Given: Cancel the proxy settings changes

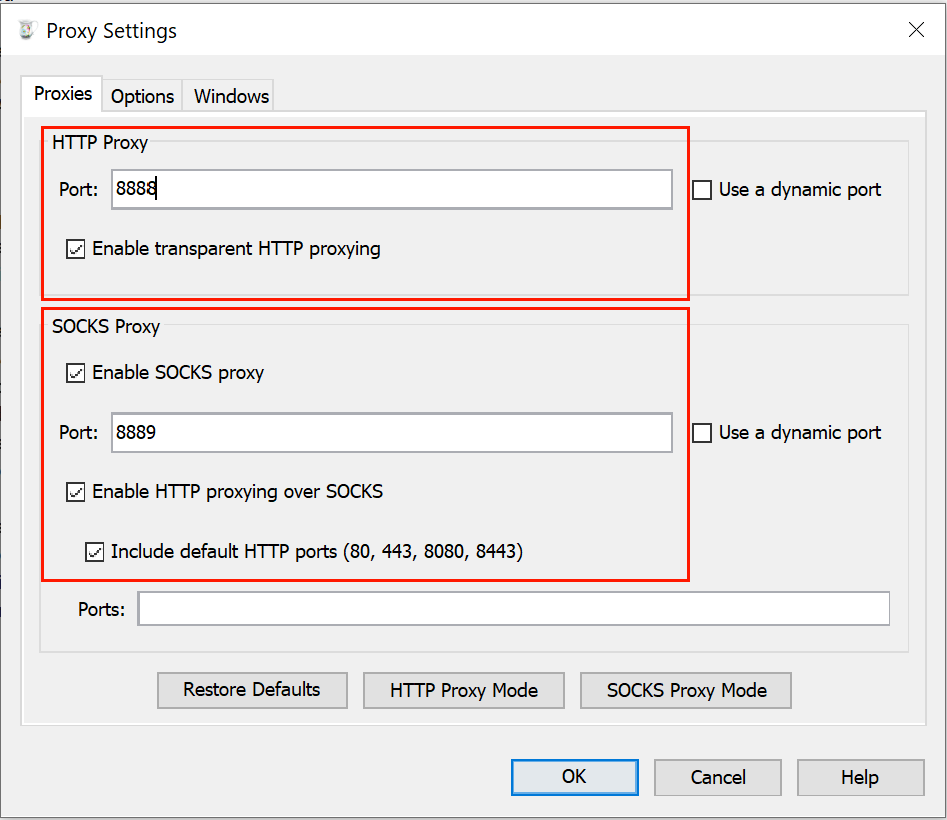Looking at the screenshot, I should click(718, 777).
